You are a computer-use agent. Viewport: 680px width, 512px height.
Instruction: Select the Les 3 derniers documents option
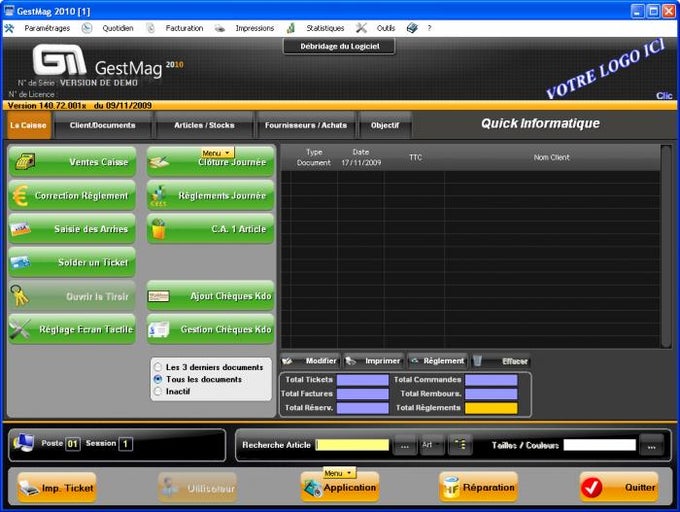(x=158, y=367)
